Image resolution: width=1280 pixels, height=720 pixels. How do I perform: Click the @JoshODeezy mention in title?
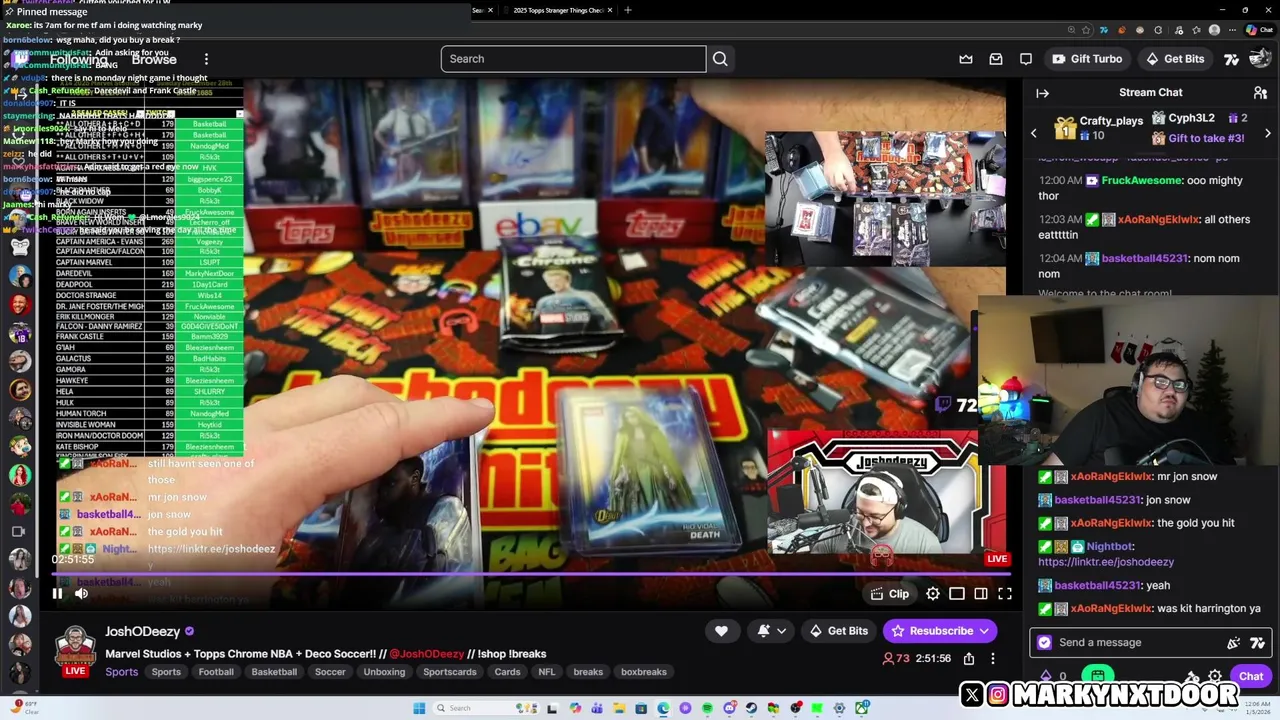pos(427,654)
